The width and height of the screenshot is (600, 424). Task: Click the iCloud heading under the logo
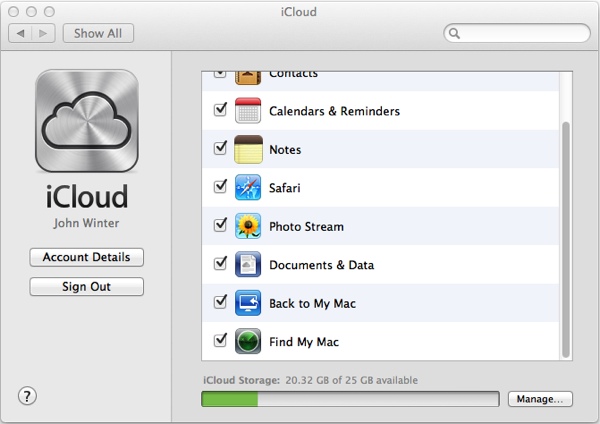pos(87,197)
